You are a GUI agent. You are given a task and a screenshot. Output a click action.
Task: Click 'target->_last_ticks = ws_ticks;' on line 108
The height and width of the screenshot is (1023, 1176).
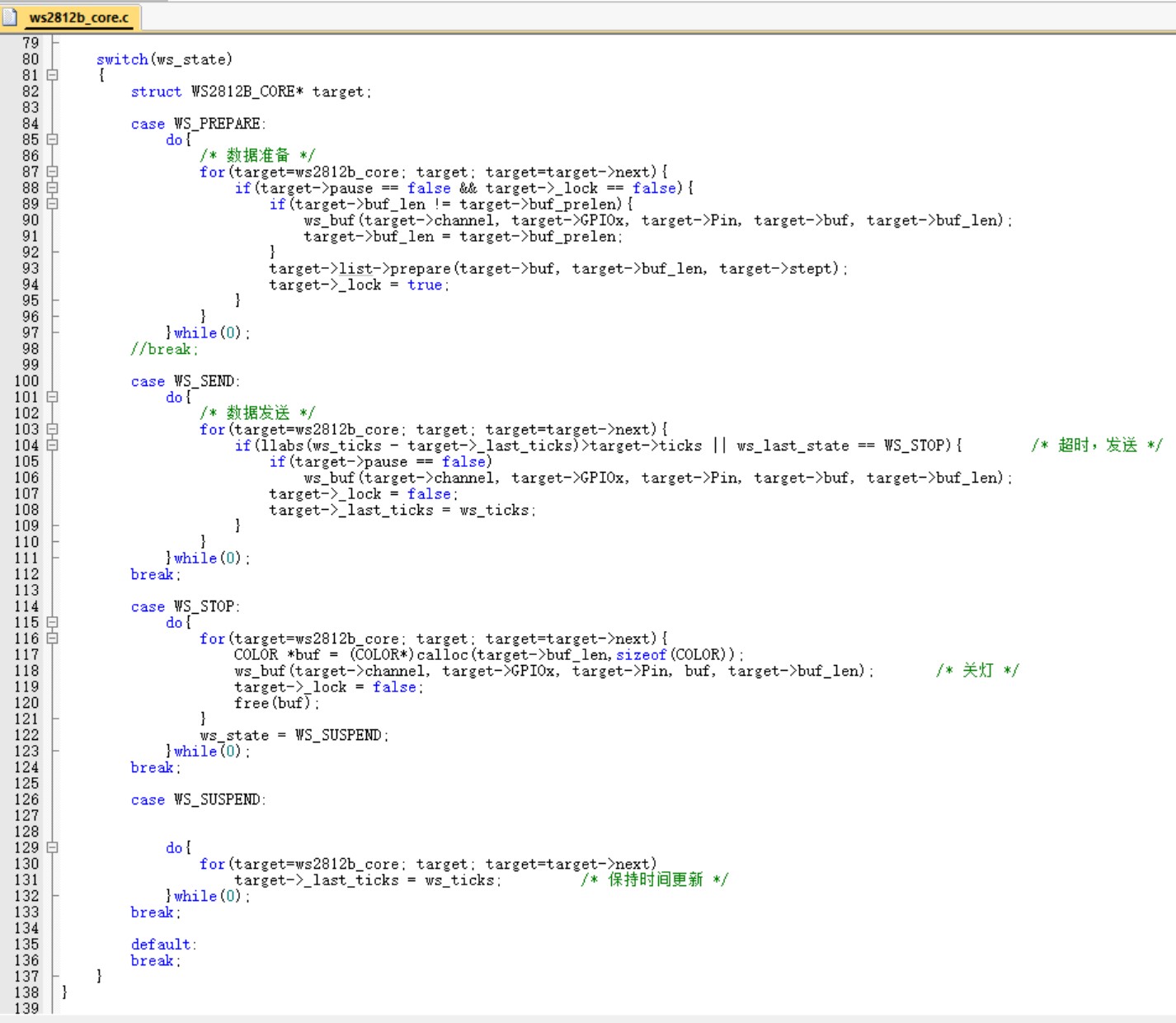pos(402,510)
